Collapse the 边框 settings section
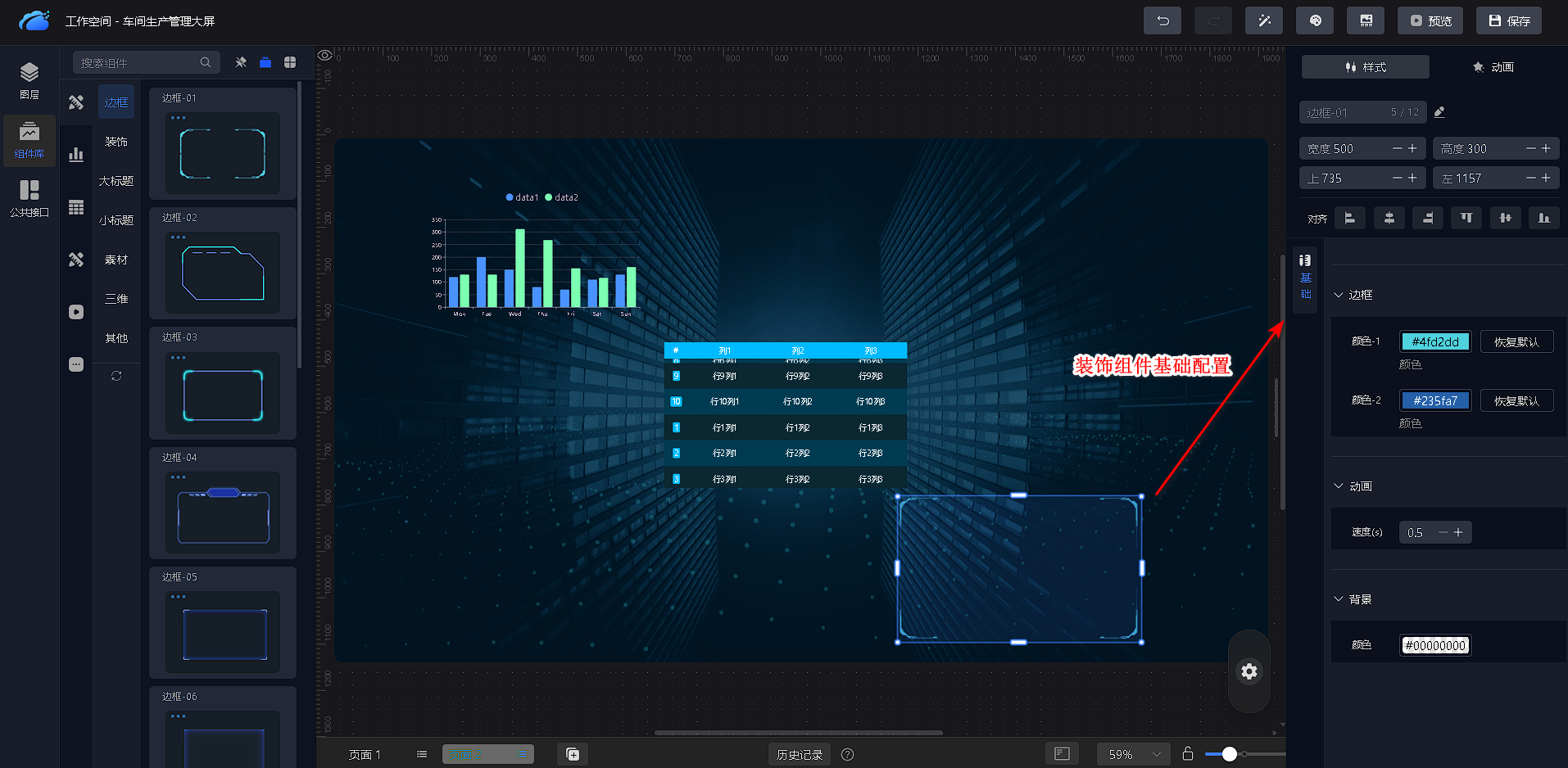The width and height of the screenshot is (1568, 768). (x=1339, y=295)
